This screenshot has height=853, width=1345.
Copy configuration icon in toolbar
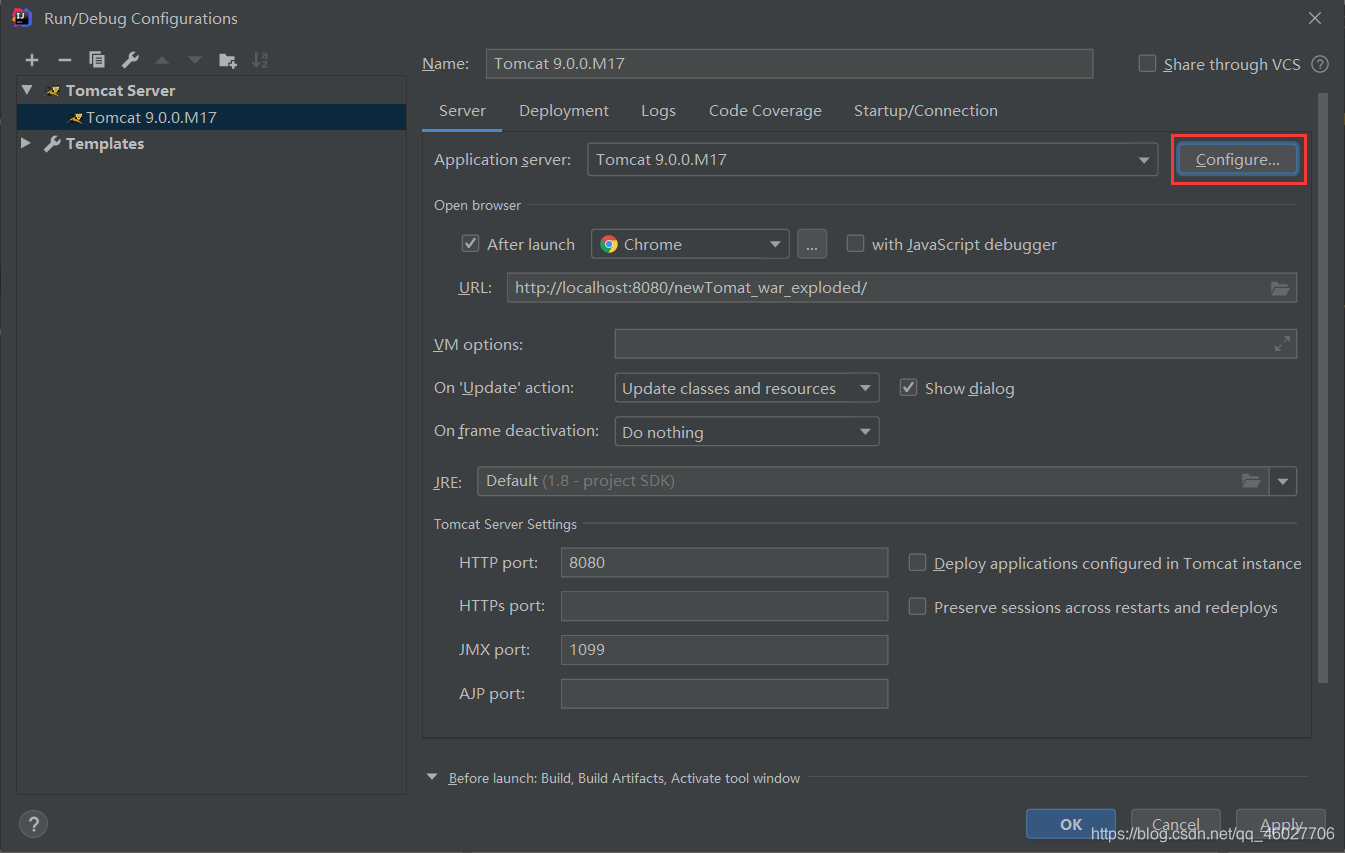tap(97, 60)
